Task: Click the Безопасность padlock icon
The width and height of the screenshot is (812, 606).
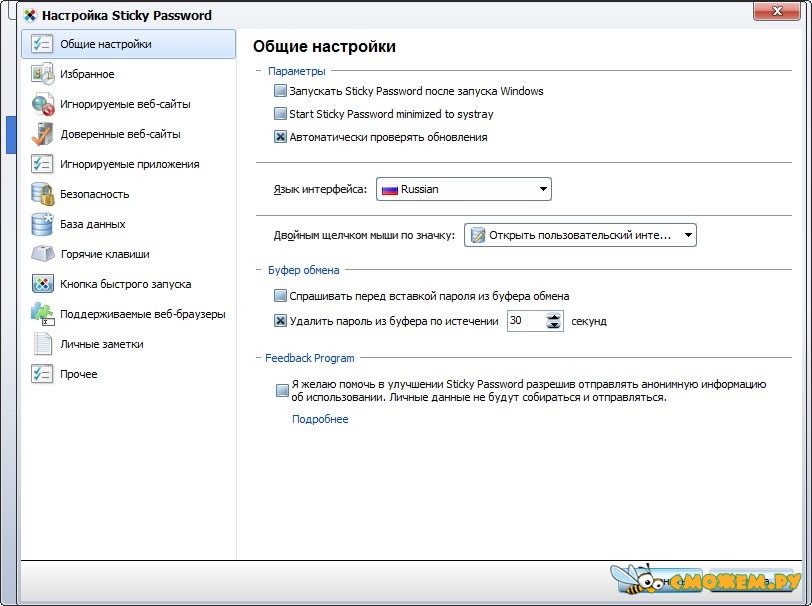Action: 42,194
